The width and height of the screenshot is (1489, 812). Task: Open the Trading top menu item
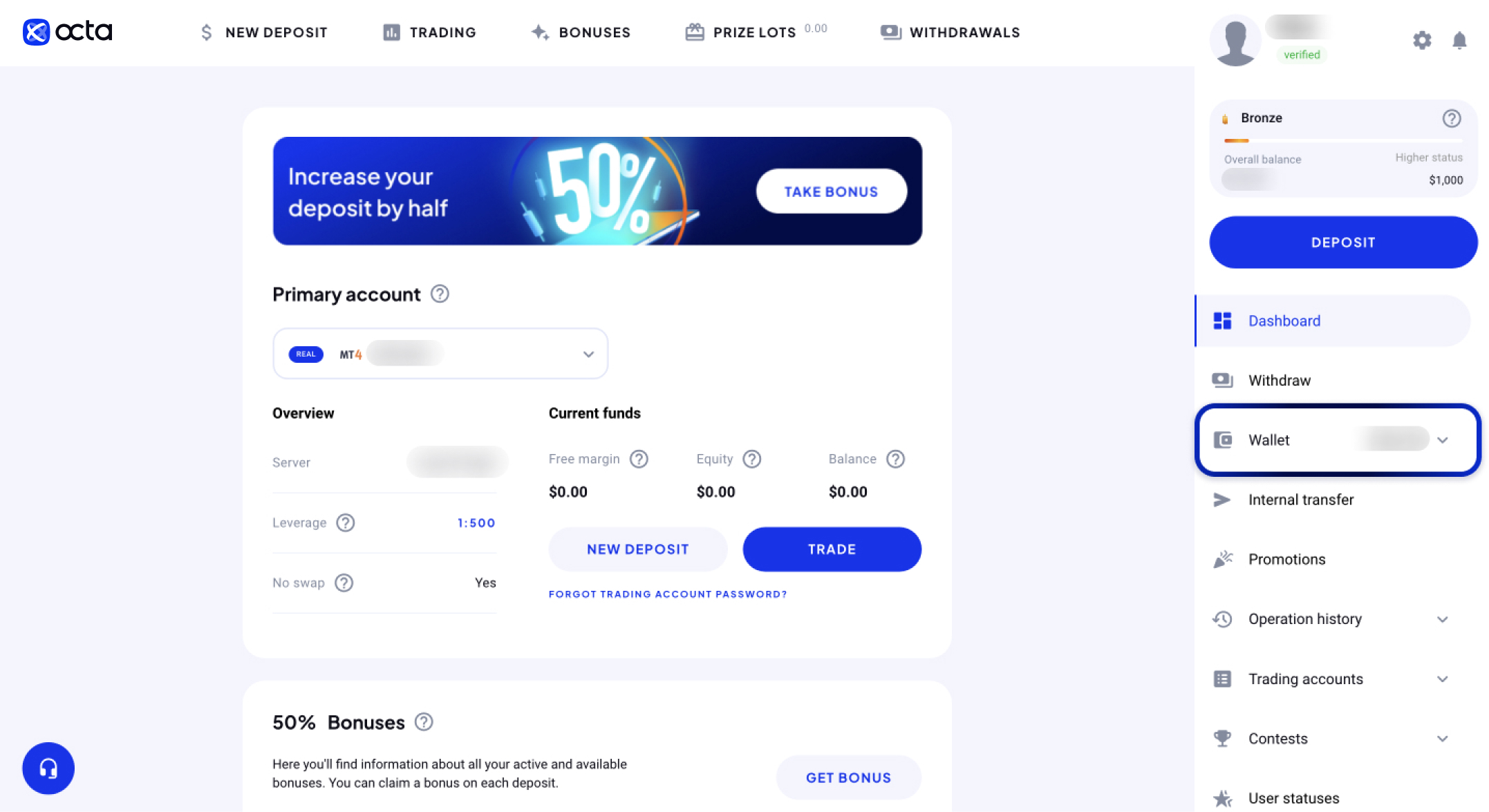(x=429, y=32)
